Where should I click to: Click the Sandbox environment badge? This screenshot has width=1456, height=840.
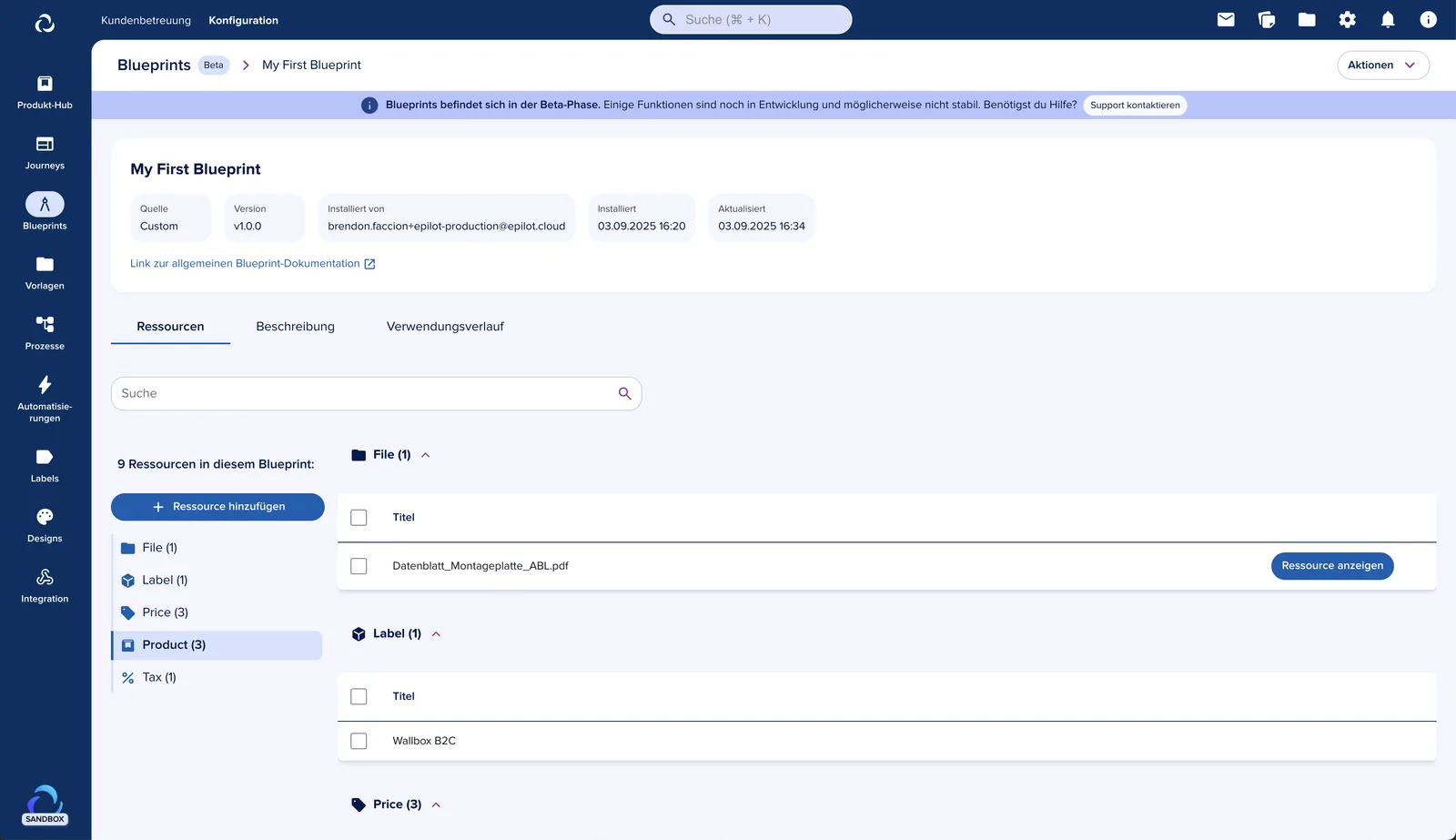45,819
